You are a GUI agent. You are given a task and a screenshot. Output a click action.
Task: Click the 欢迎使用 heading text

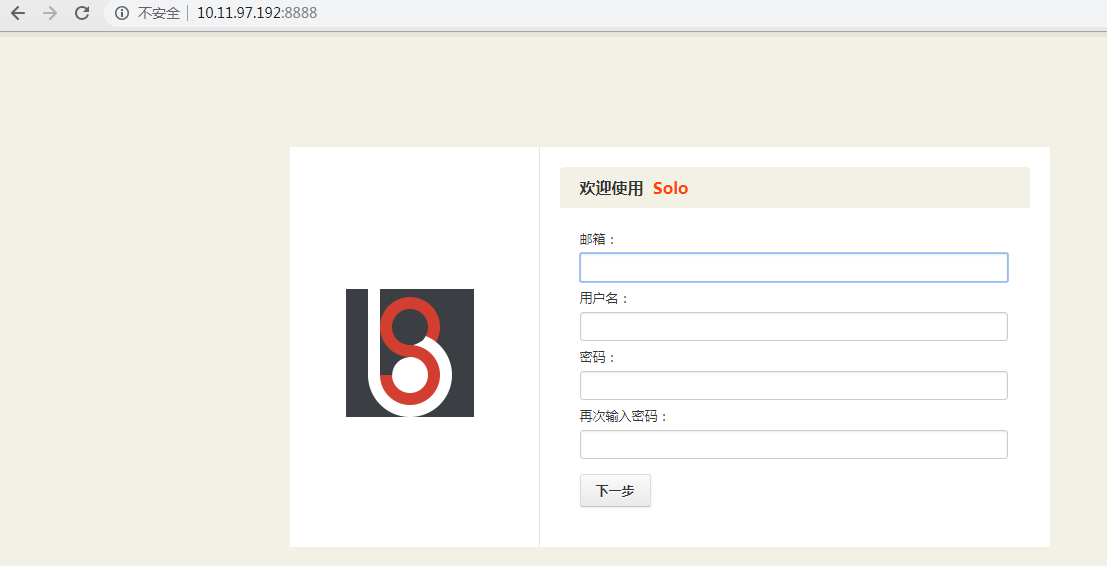point(611,188)
